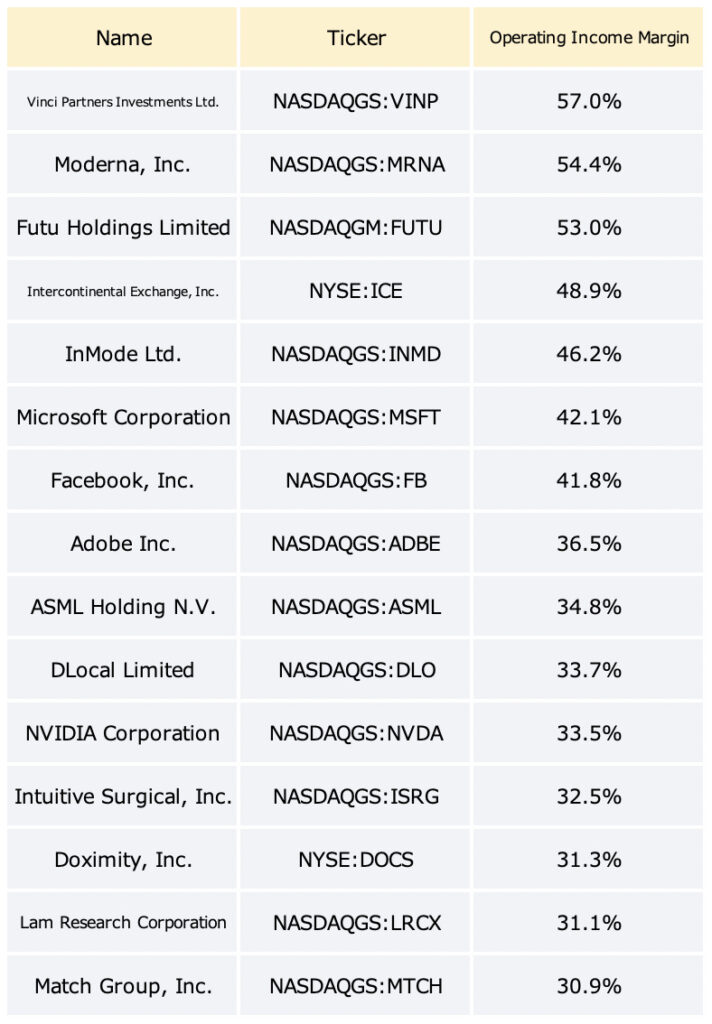This screenshot has height=1024, width=712.
Task: Click the Operating Income Margin header
Action: pyautogui.click(x=589, y=37)
